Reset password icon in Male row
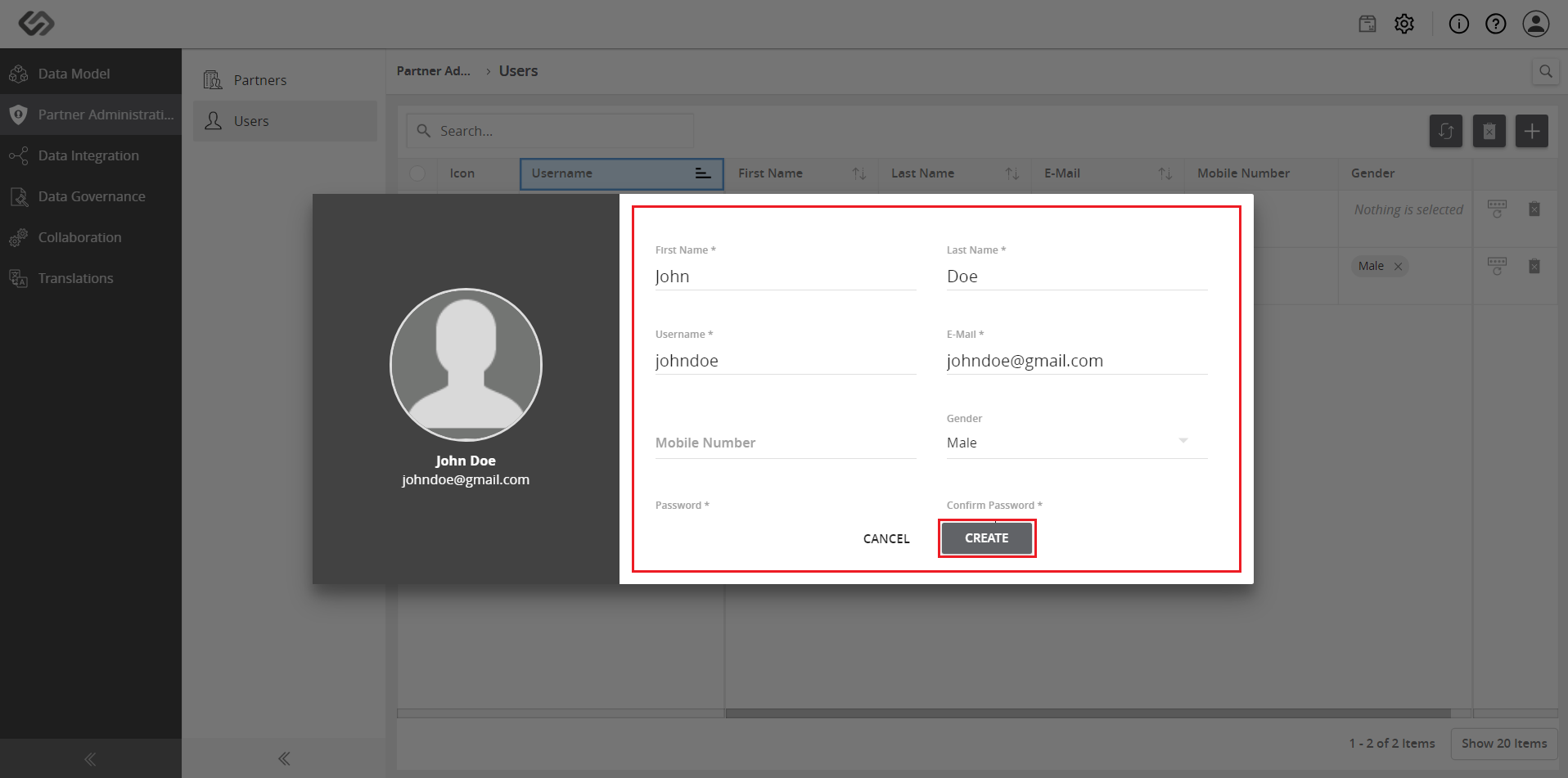Image resolution: width=1568 pixels, height=778 pixels. (x=1497, y=266)
